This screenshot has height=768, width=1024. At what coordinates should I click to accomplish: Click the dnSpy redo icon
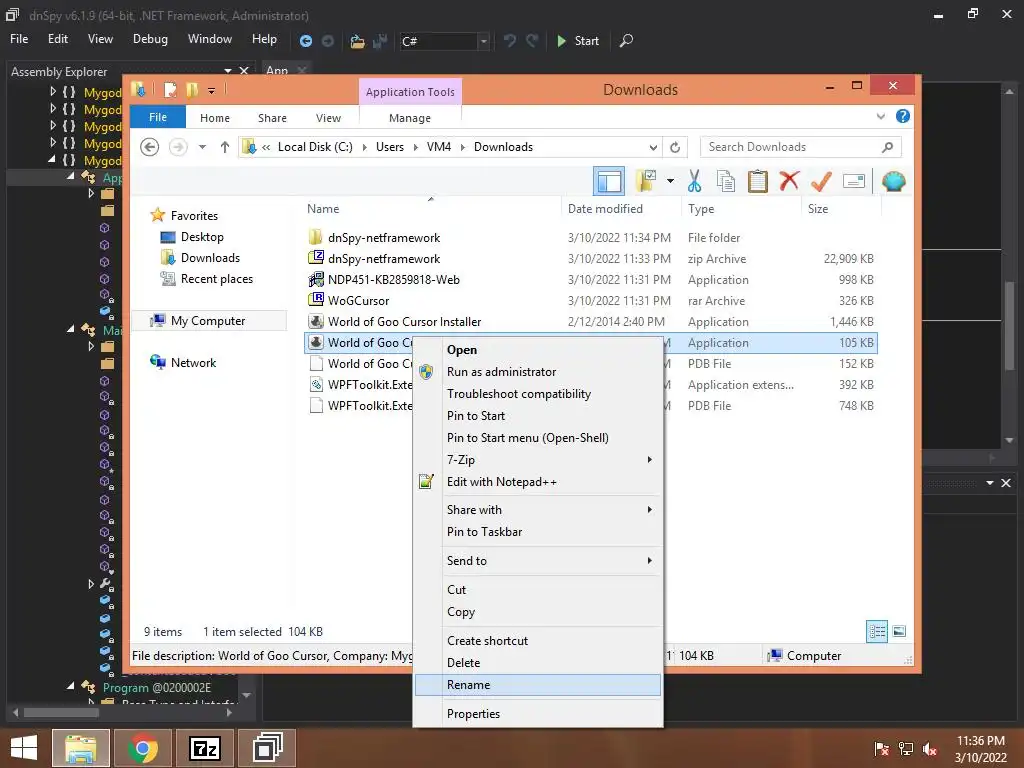[x=532, y=40]
